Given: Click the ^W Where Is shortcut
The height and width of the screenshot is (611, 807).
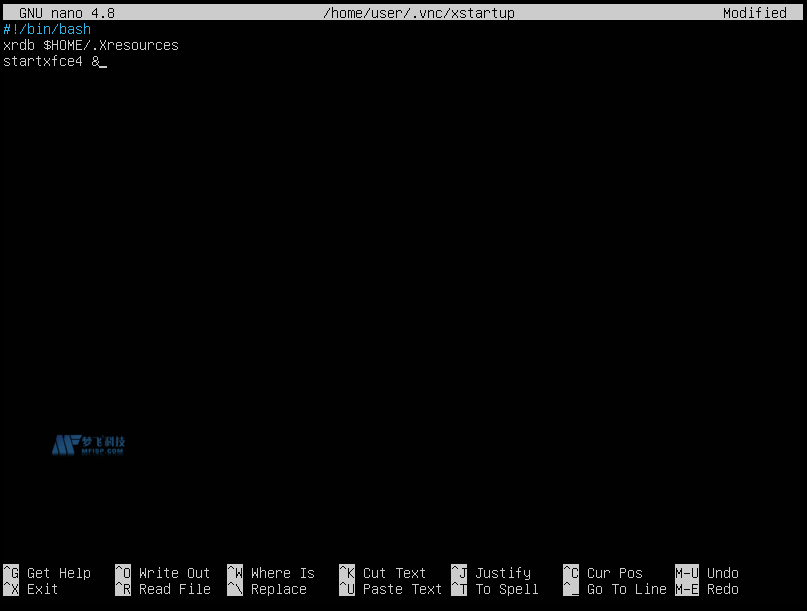Looking at the screenshot, I should coord(271,573).
